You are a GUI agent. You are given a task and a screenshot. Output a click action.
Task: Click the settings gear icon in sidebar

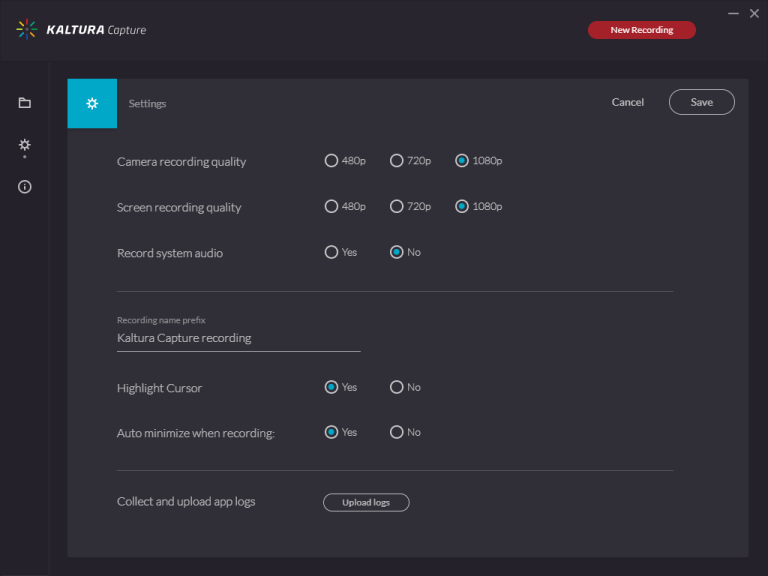tap(24, 145)
